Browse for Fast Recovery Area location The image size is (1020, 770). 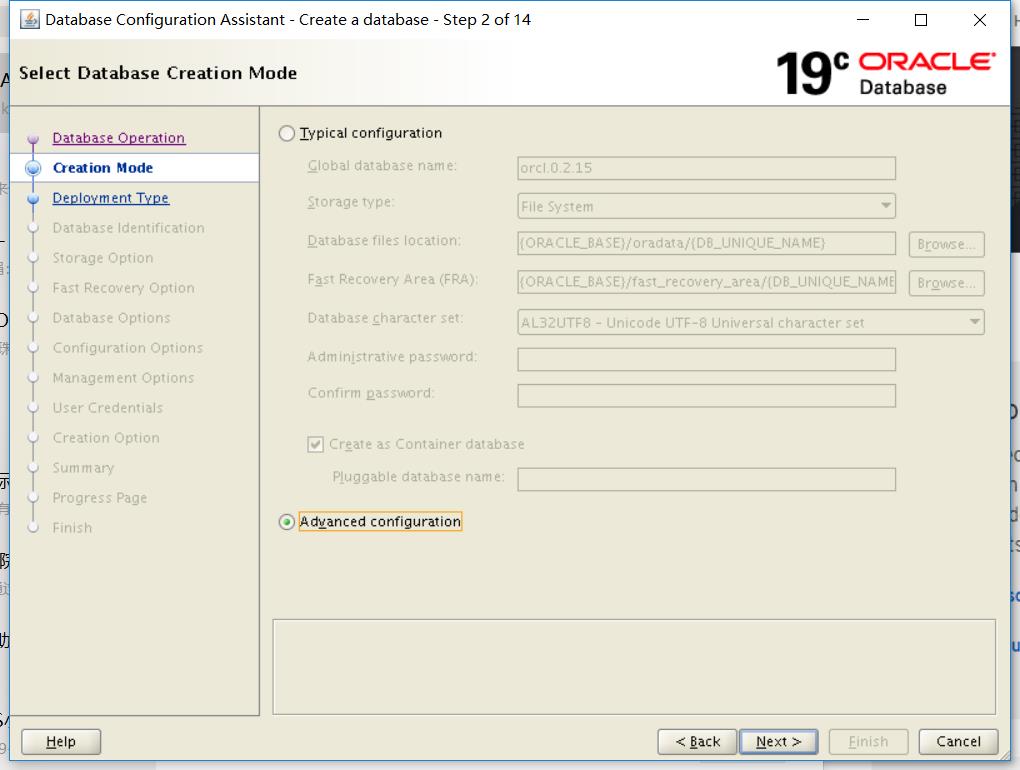[944, 282]
